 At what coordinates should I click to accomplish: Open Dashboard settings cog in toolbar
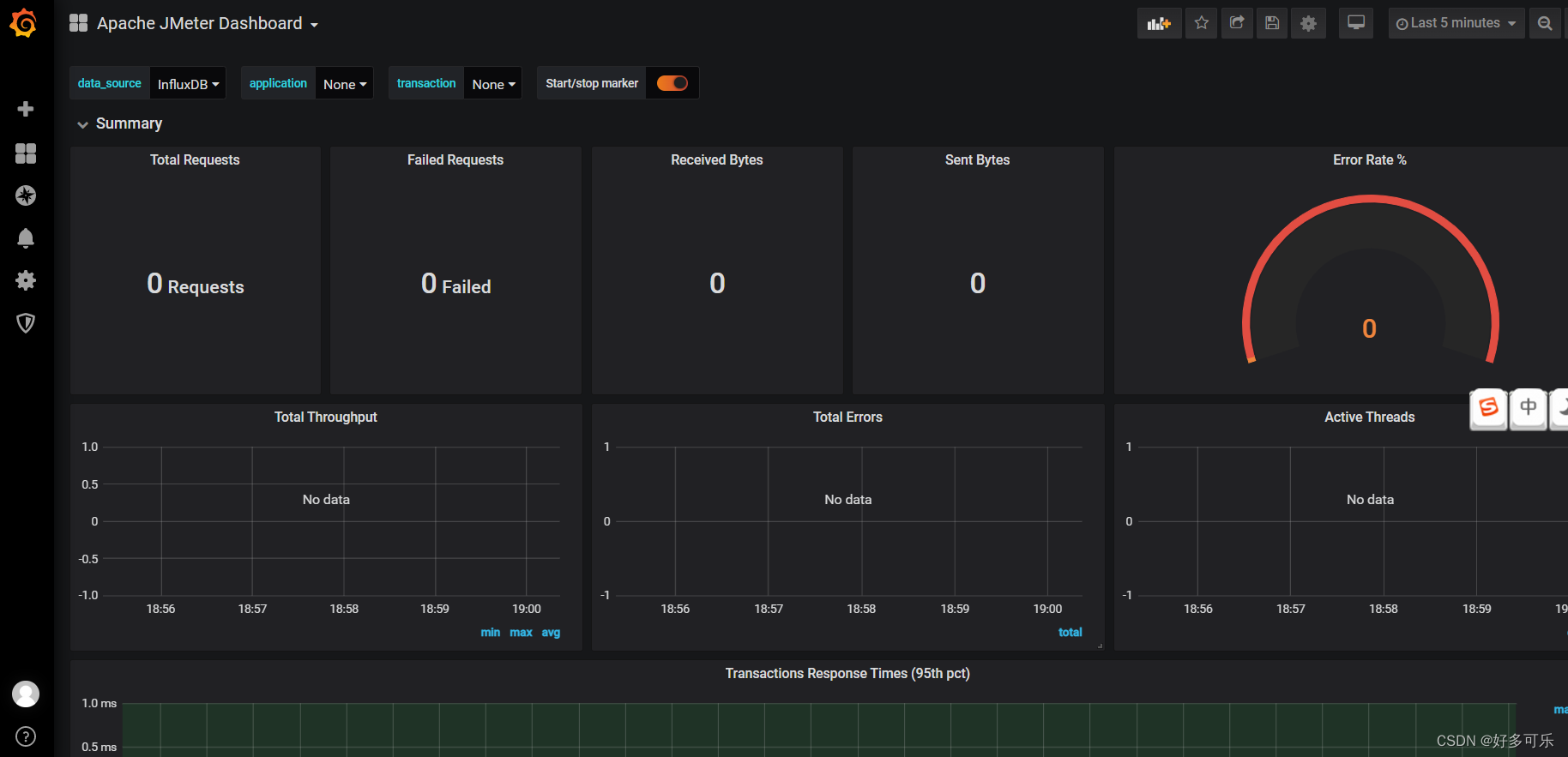(1308, 23)
